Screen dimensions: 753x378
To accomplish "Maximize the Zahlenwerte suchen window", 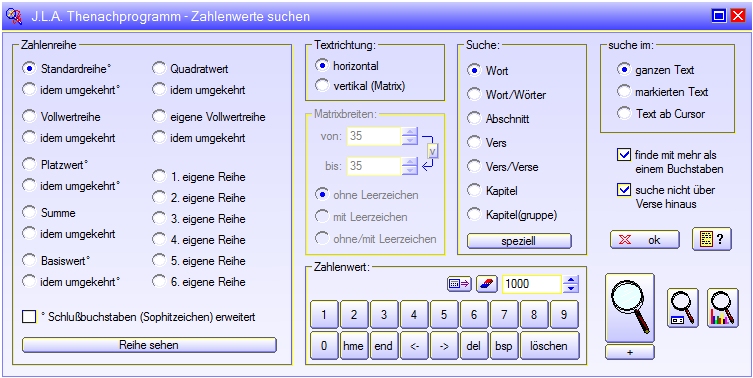I will [x=719, y=16].
